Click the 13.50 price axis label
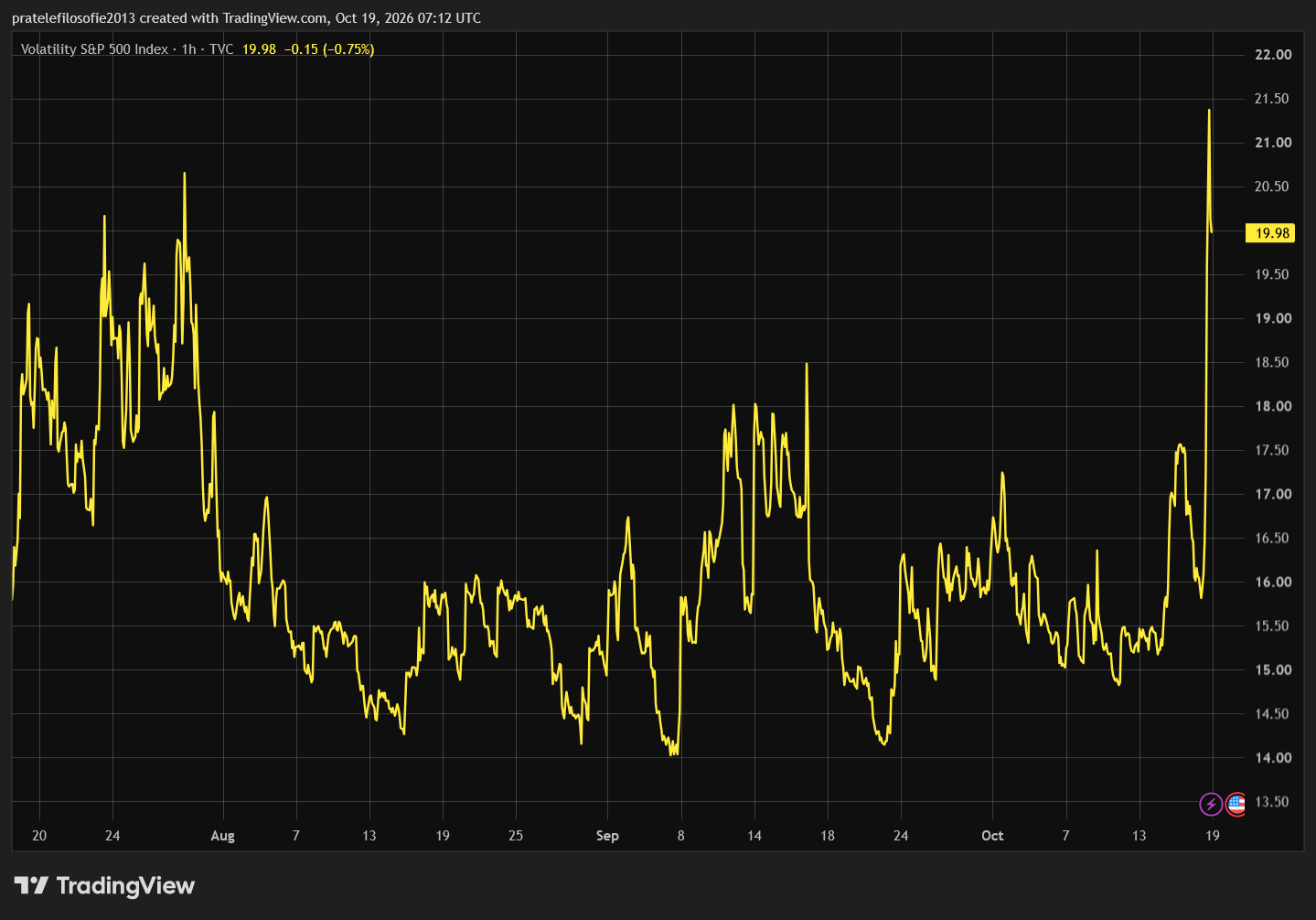The image size is (1316, 920). coord(1273,801)
